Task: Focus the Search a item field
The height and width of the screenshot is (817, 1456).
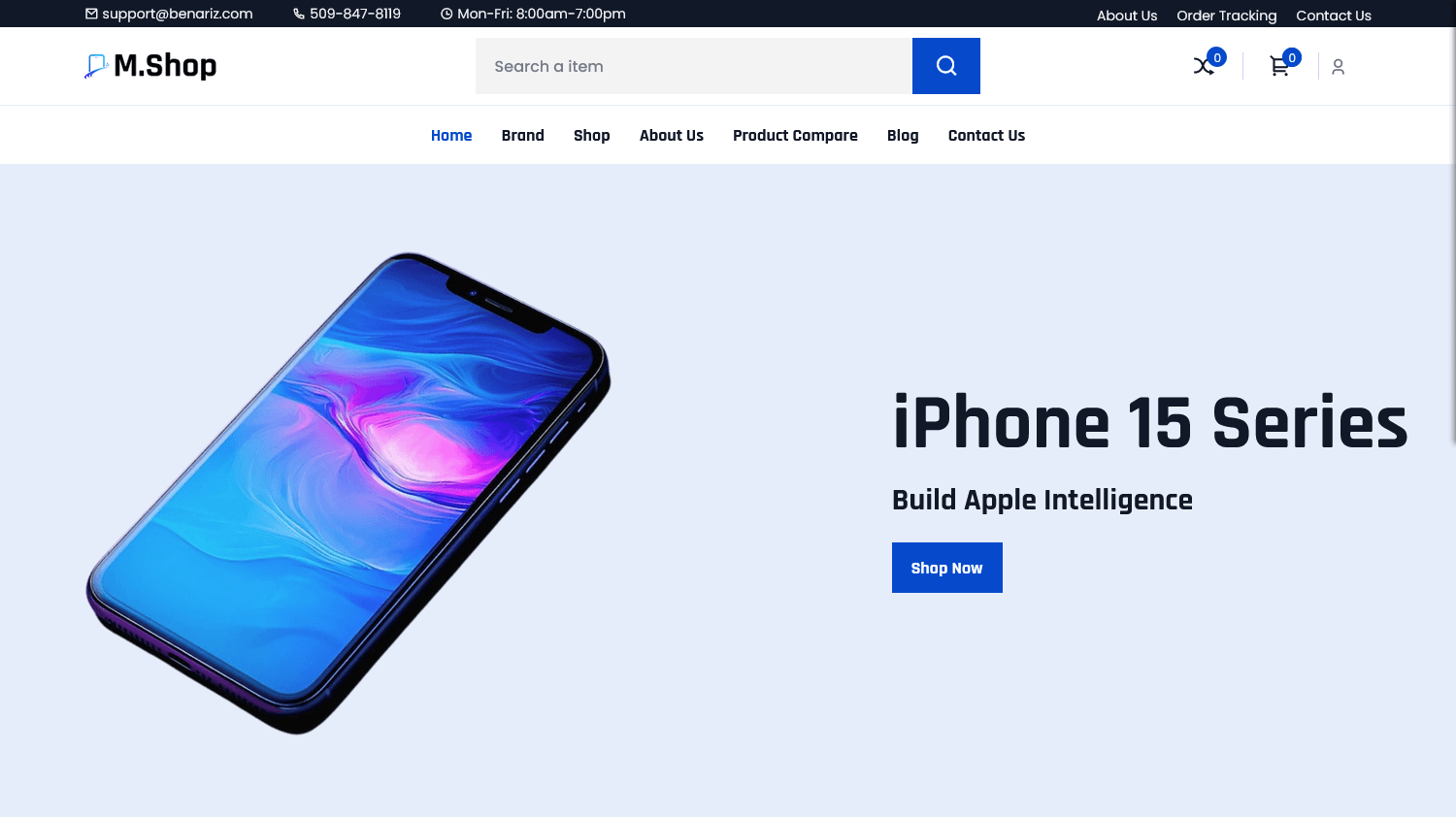Action: (694, 66)
